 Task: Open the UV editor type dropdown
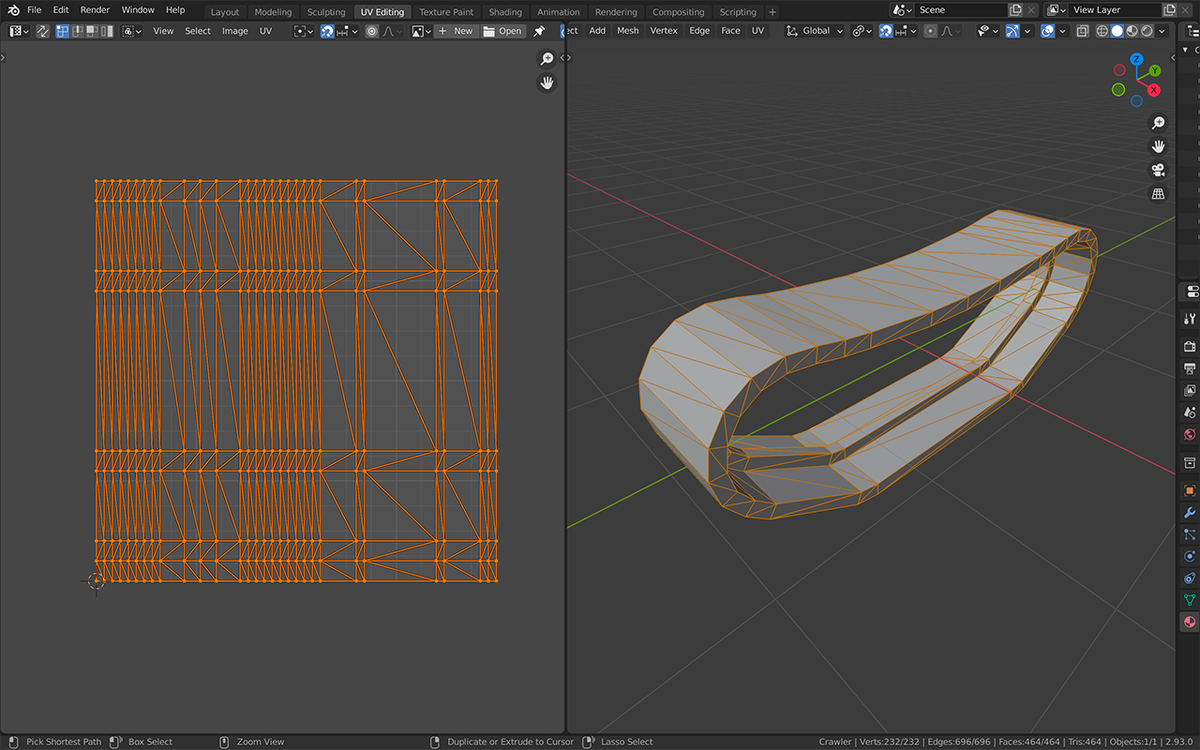19,31
